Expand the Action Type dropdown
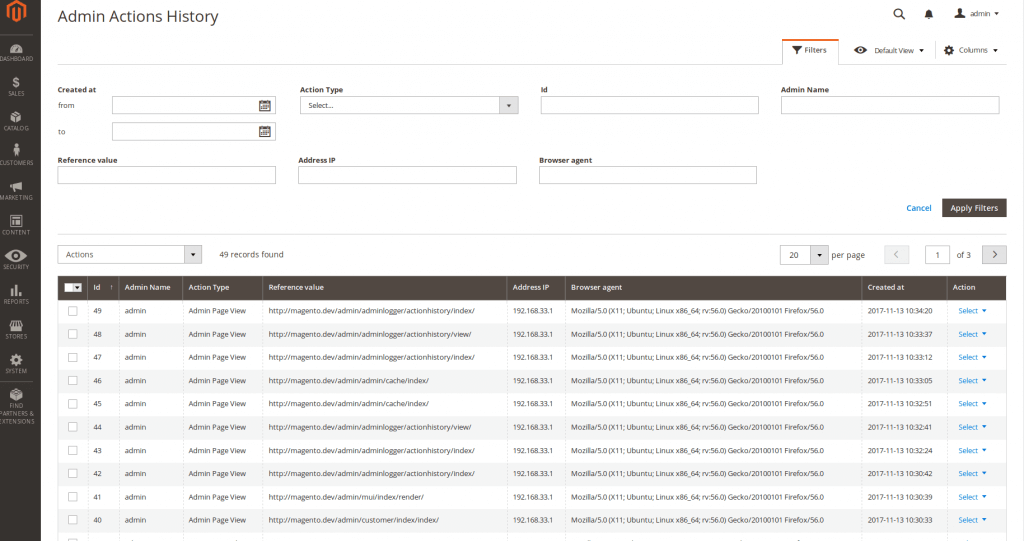This screenshot has width=1024, height=541. pos(408,105)
